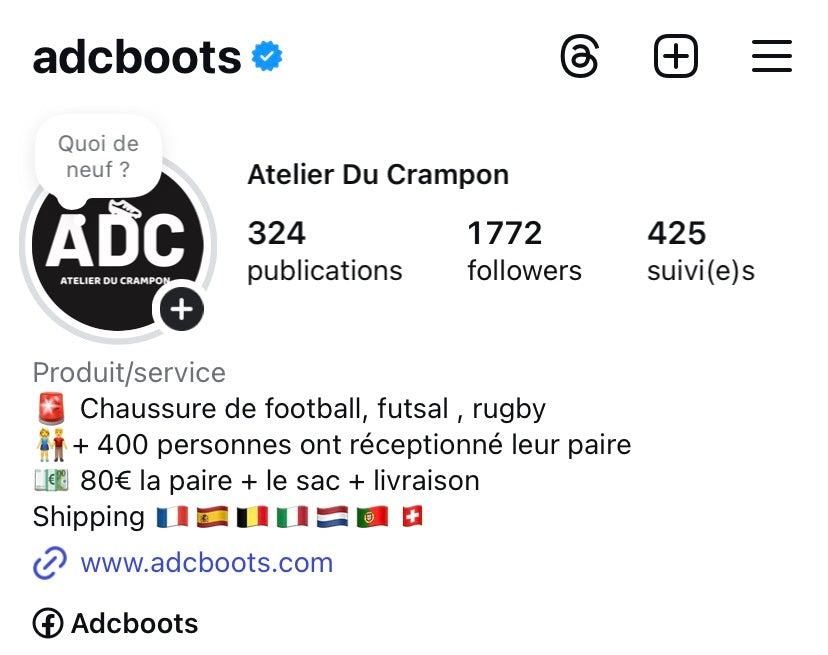Open the 'Quoi de neuf ?' note bubble
The image size is (828, 655).
coord(98,158)
